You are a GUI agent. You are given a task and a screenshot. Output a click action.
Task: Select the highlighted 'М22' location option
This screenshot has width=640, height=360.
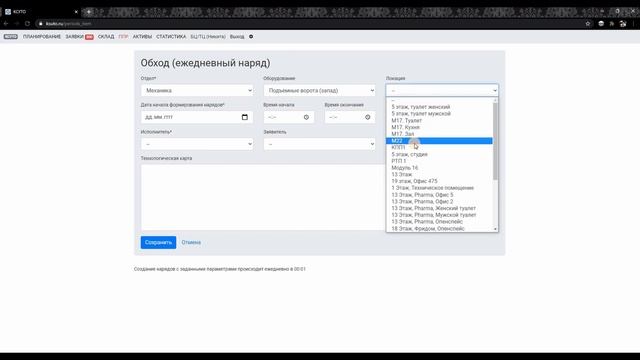[x=439, y=141]
